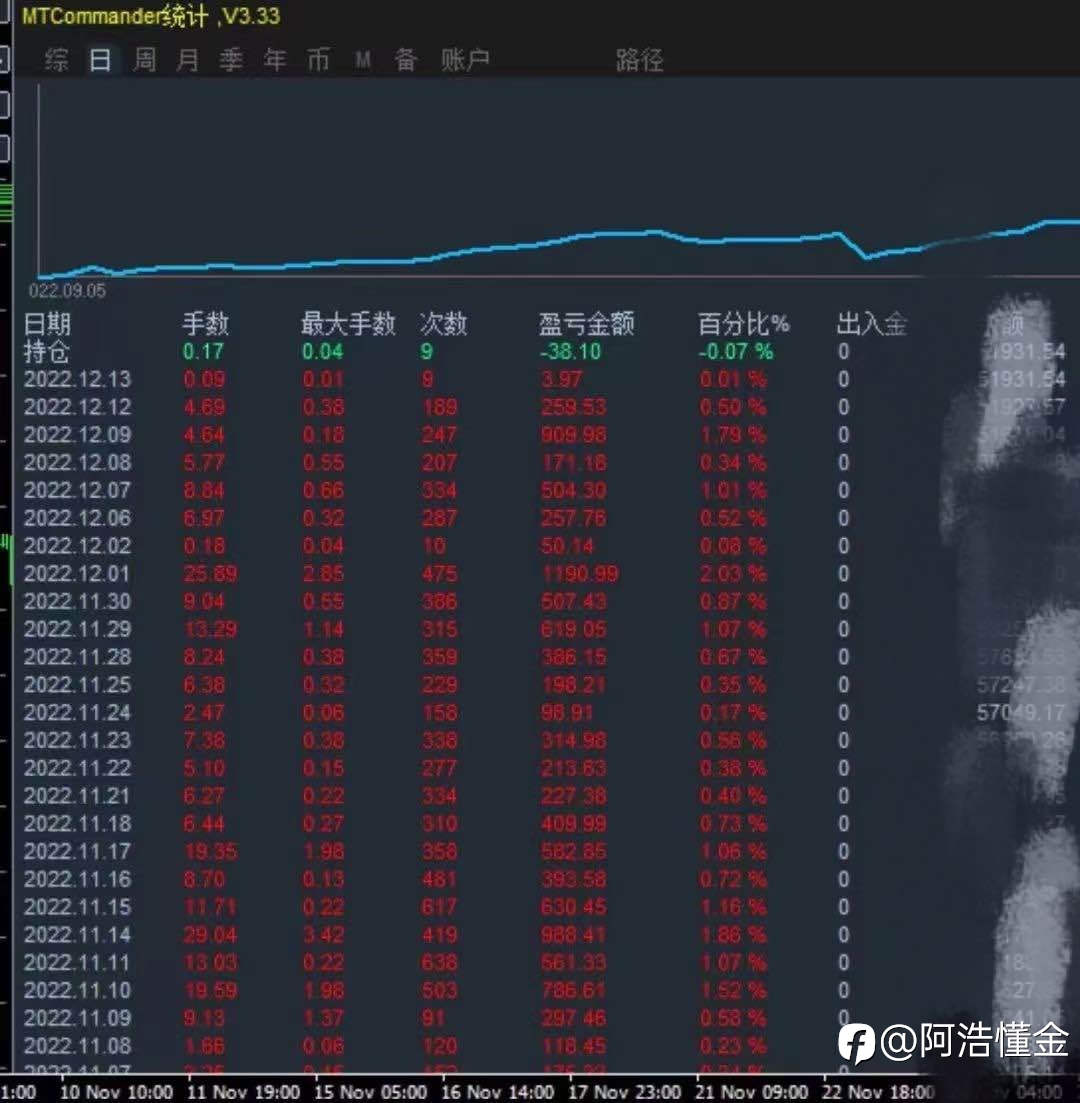Select date row 2022.12.12

point(77,407)
